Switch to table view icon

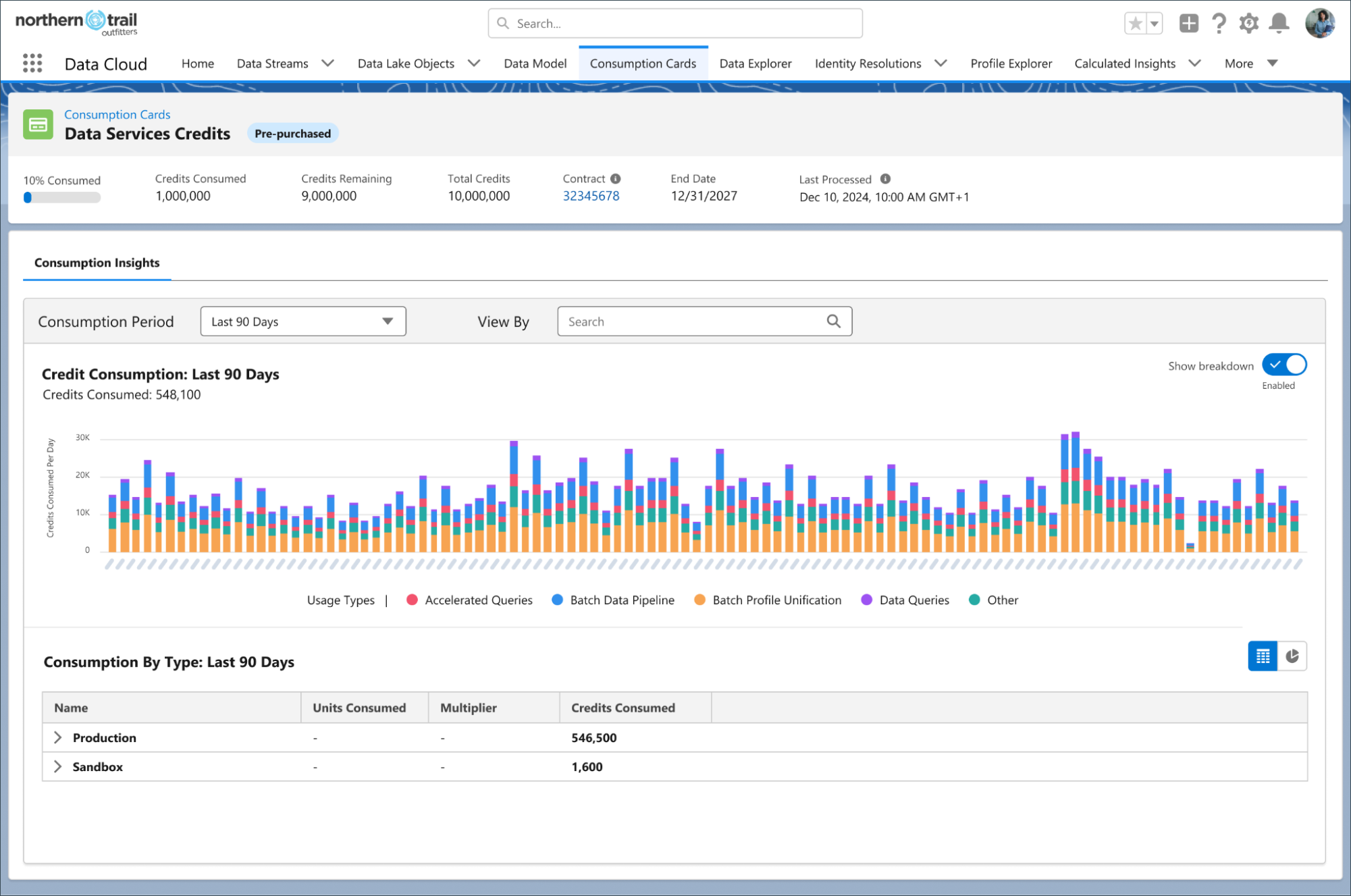1263,656
